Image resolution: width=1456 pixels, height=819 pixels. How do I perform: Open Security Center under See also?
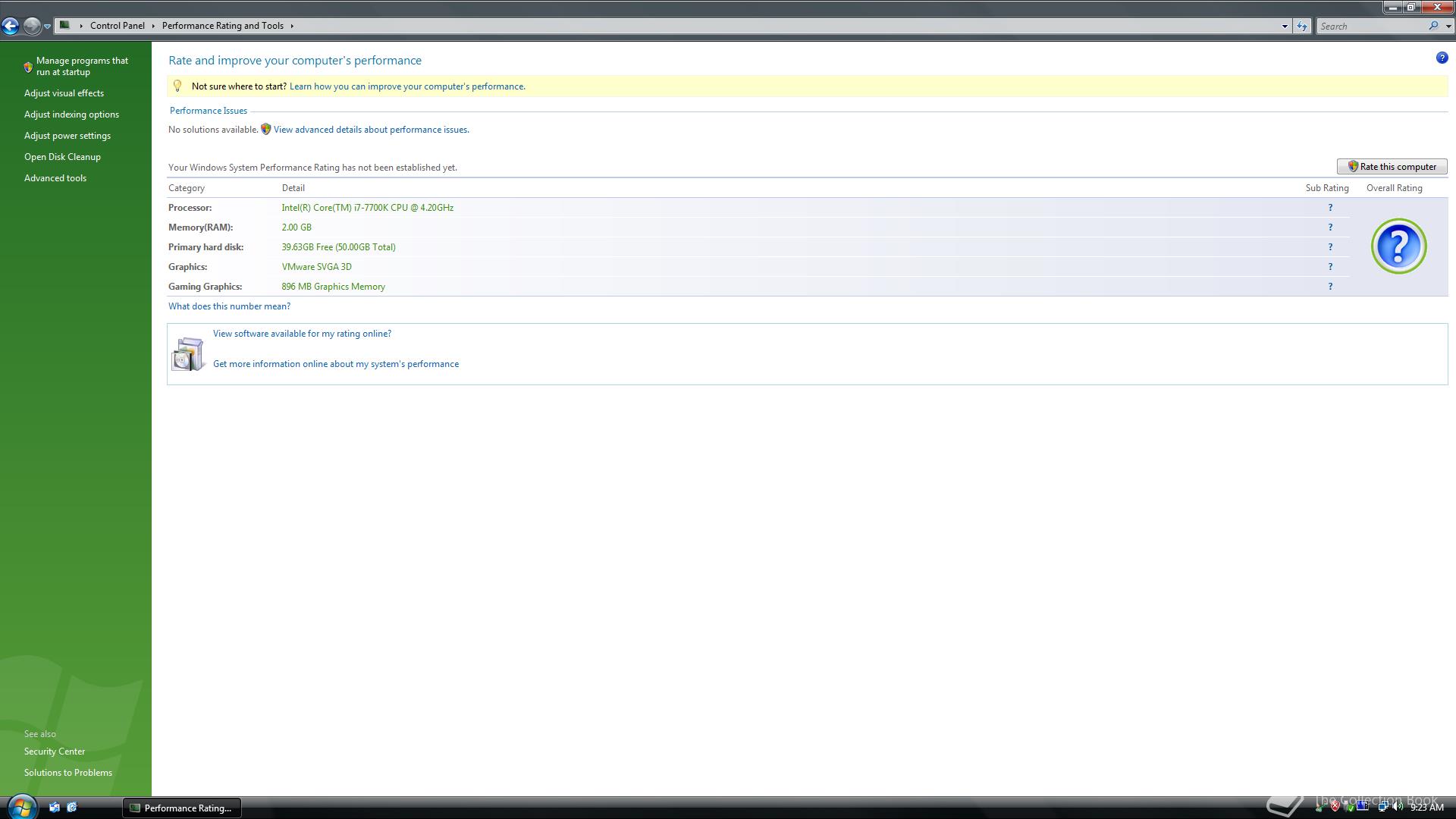55,752
